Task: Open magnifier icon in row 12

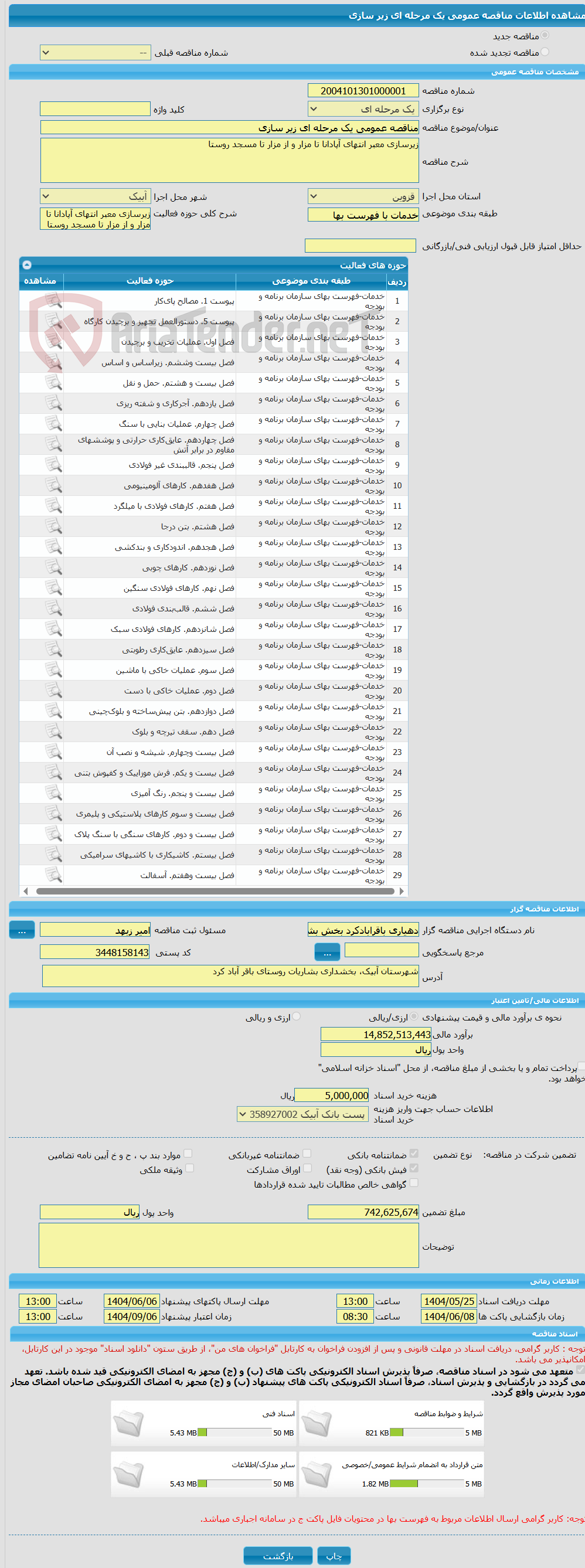Action: click(53, 526)
